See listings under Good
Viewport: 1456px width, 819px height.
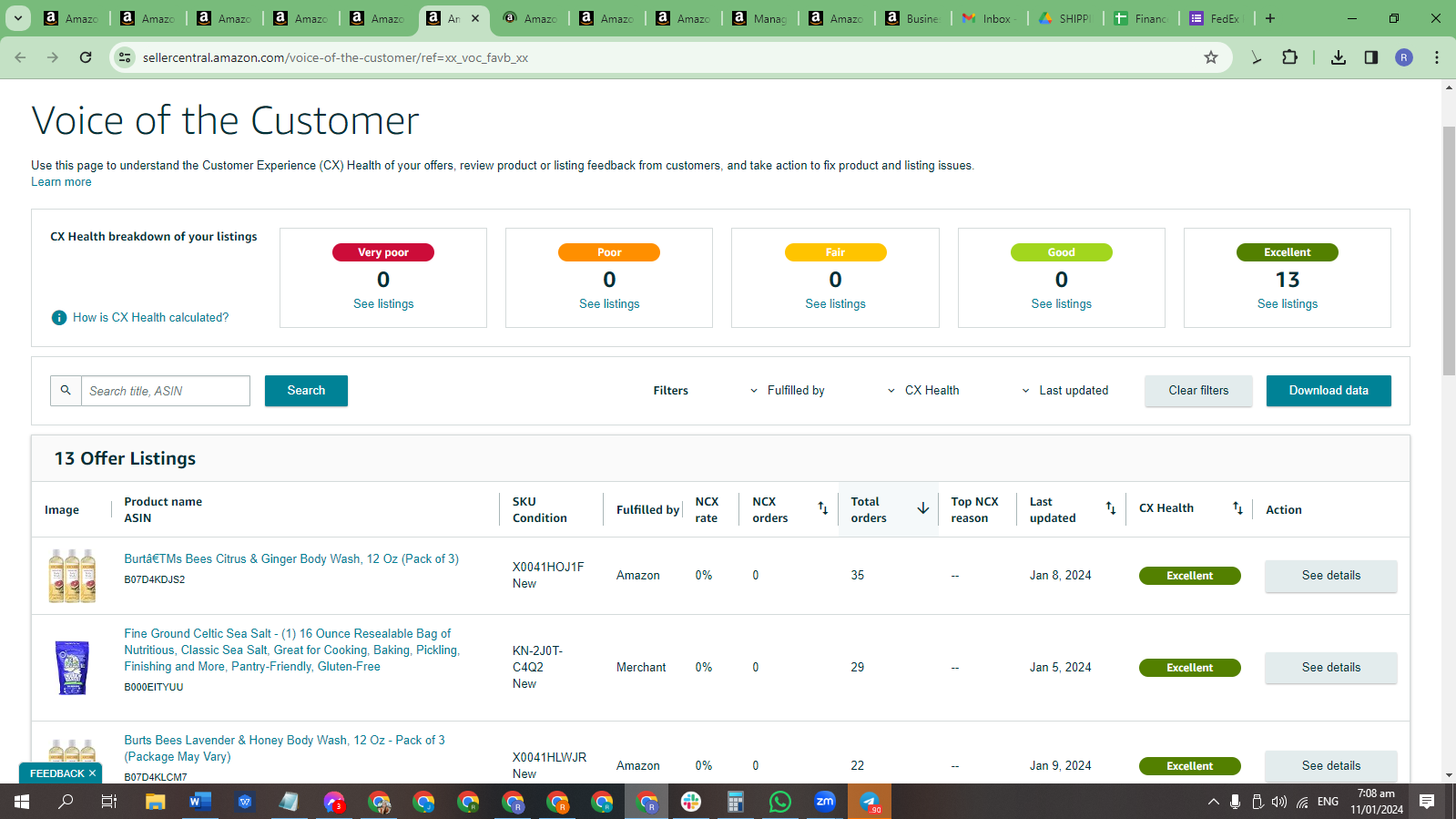coord(1061,304)
